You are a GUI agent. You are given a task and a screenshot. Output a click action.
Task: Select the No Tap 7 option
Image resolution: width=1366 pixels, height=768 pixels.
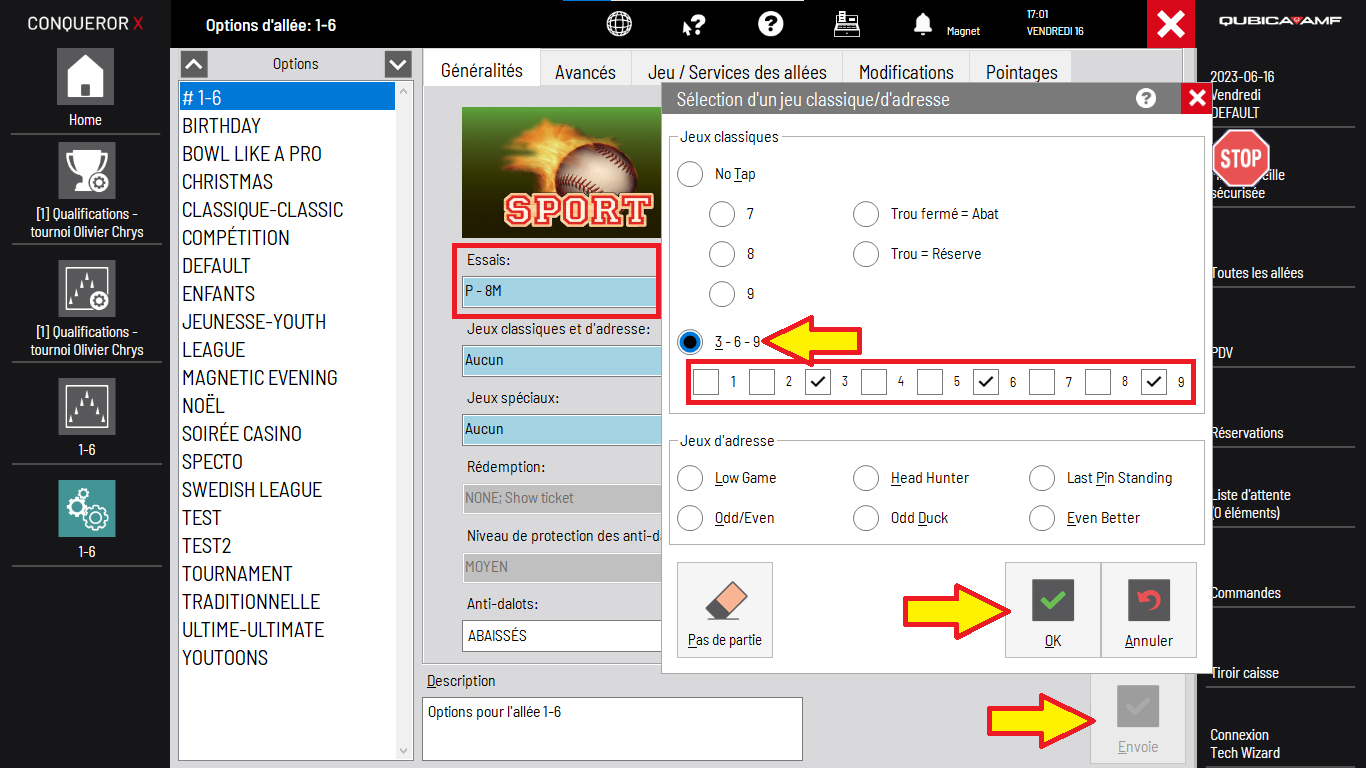pos(722,214)
